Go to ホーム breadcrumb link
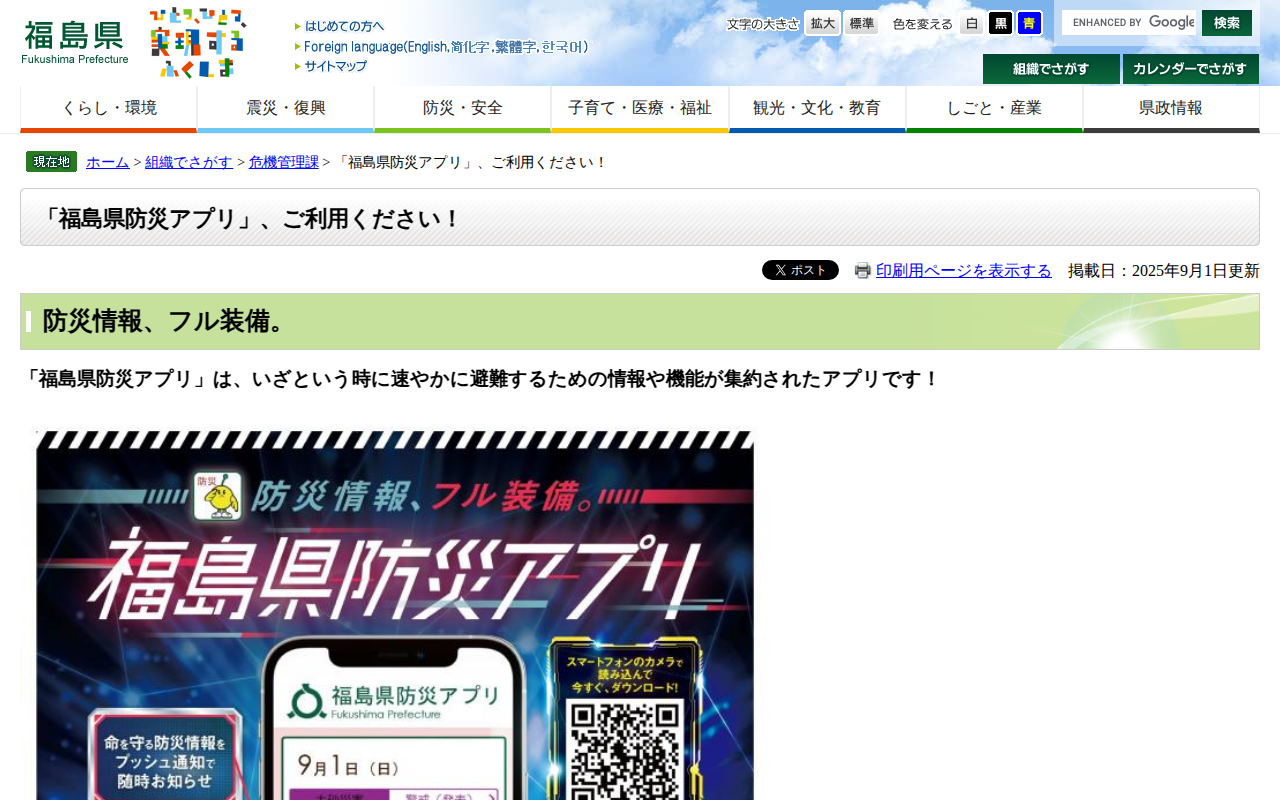The image size is (1280, 800). point(108,162)
